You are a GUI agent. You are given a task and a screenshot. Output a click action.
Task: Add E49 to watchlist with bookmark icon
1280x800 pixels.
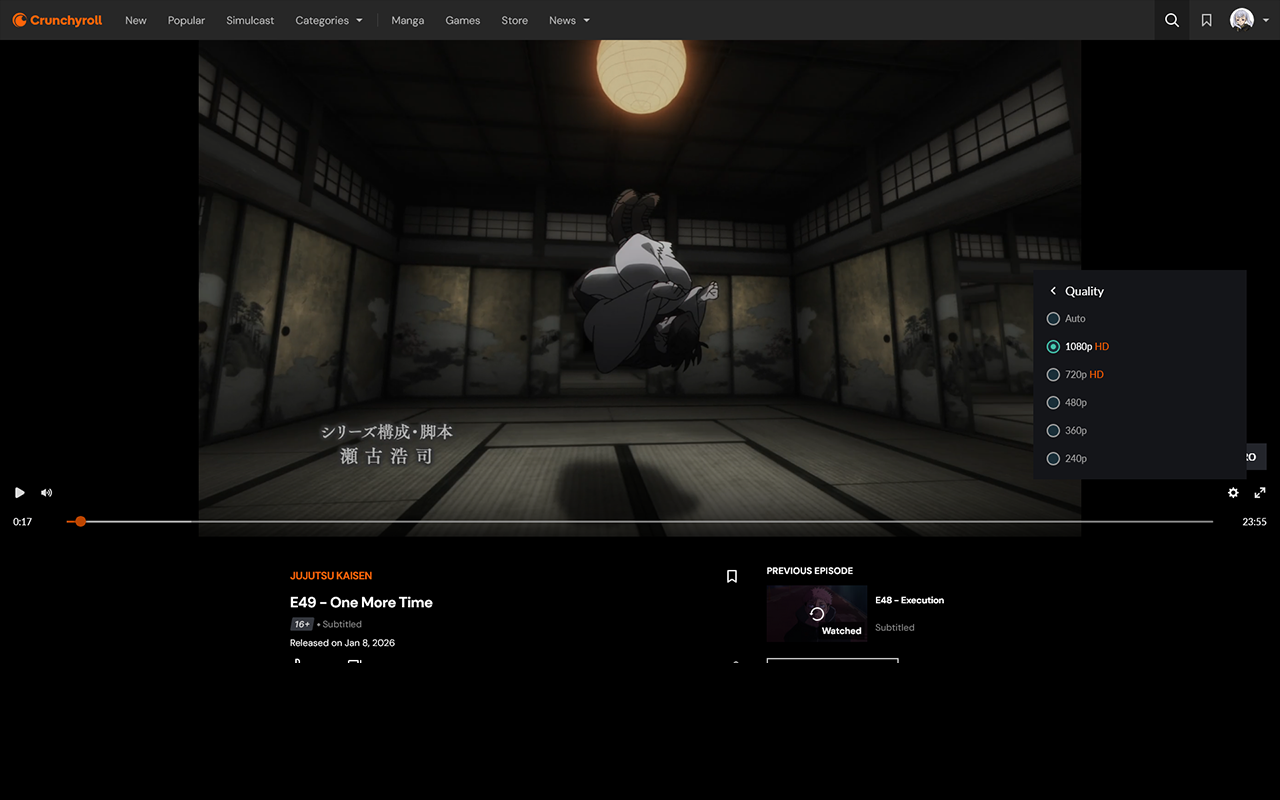pos(732,576)
